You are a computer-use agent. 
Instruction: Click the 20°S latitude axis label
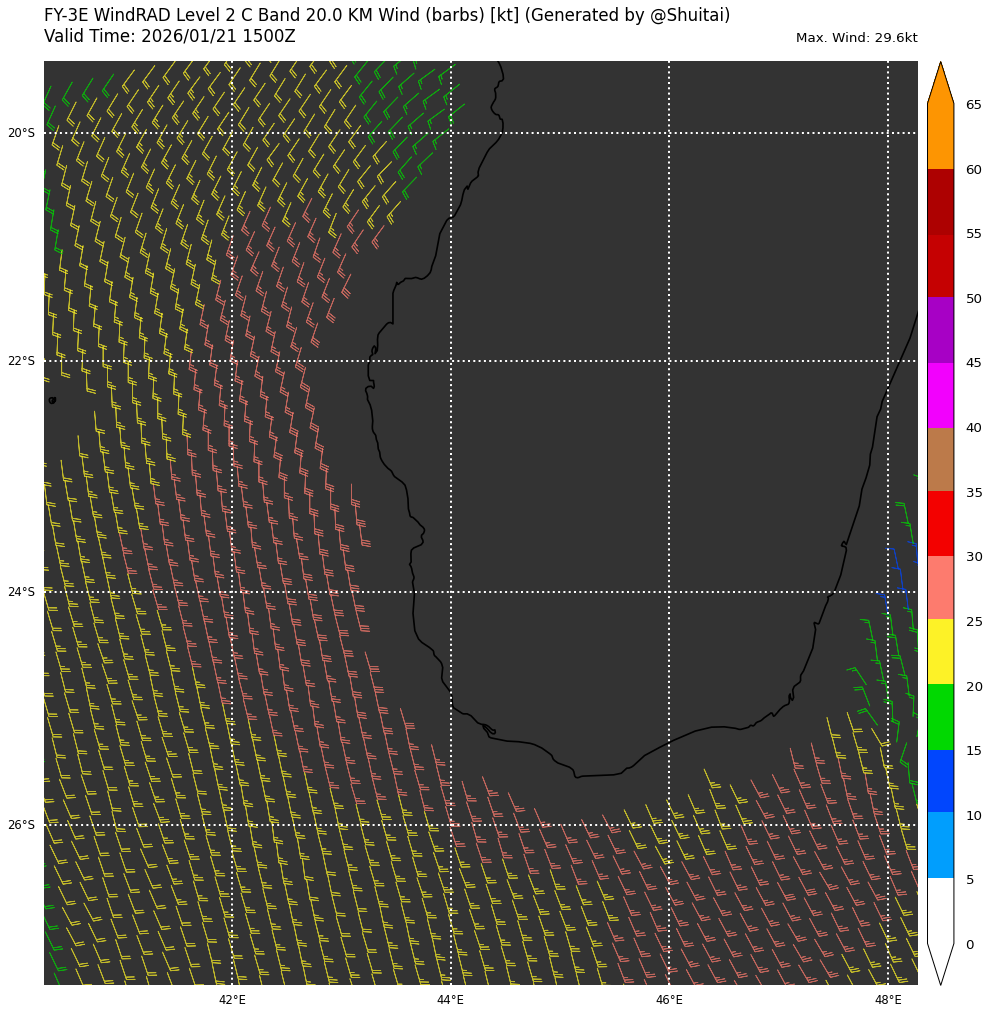(21, 133)
